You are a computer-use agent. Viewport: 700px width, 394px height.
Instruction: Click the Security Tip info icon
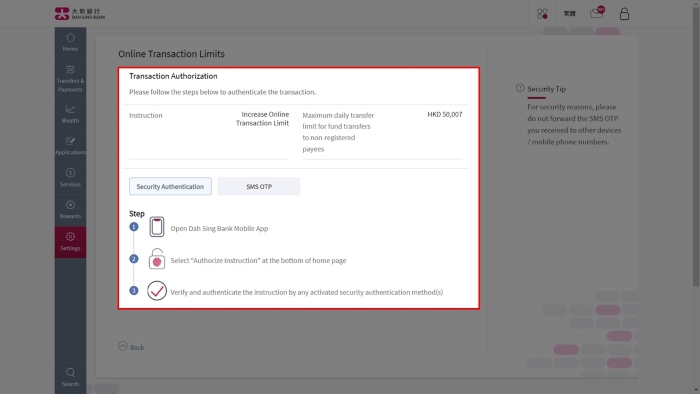[x=520, y=88]
